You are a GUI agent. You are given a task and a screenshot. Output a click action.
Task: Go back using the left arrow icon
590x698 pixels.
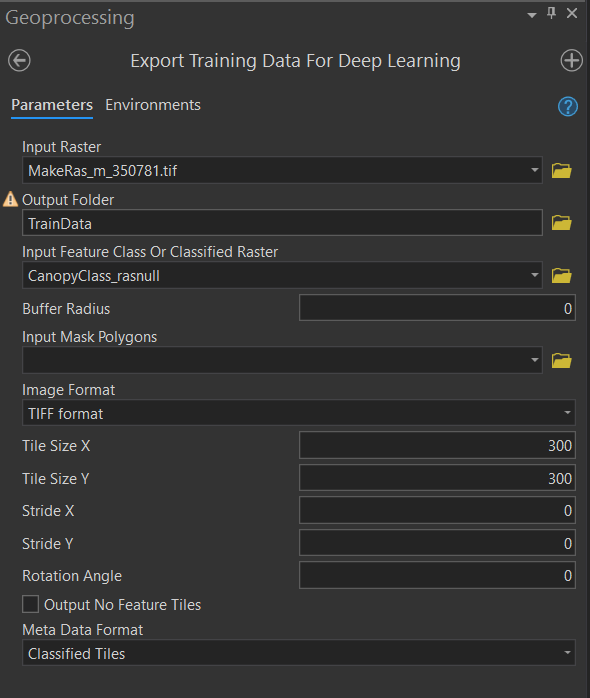point(19,61)
